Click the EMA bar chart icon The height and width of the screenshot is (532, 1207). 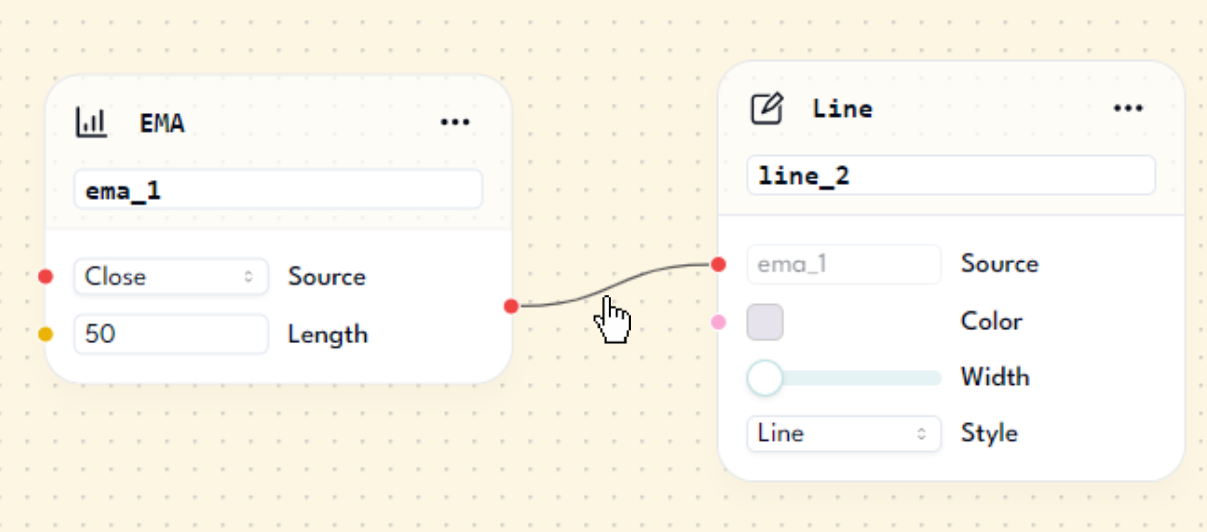pos(91,123)
